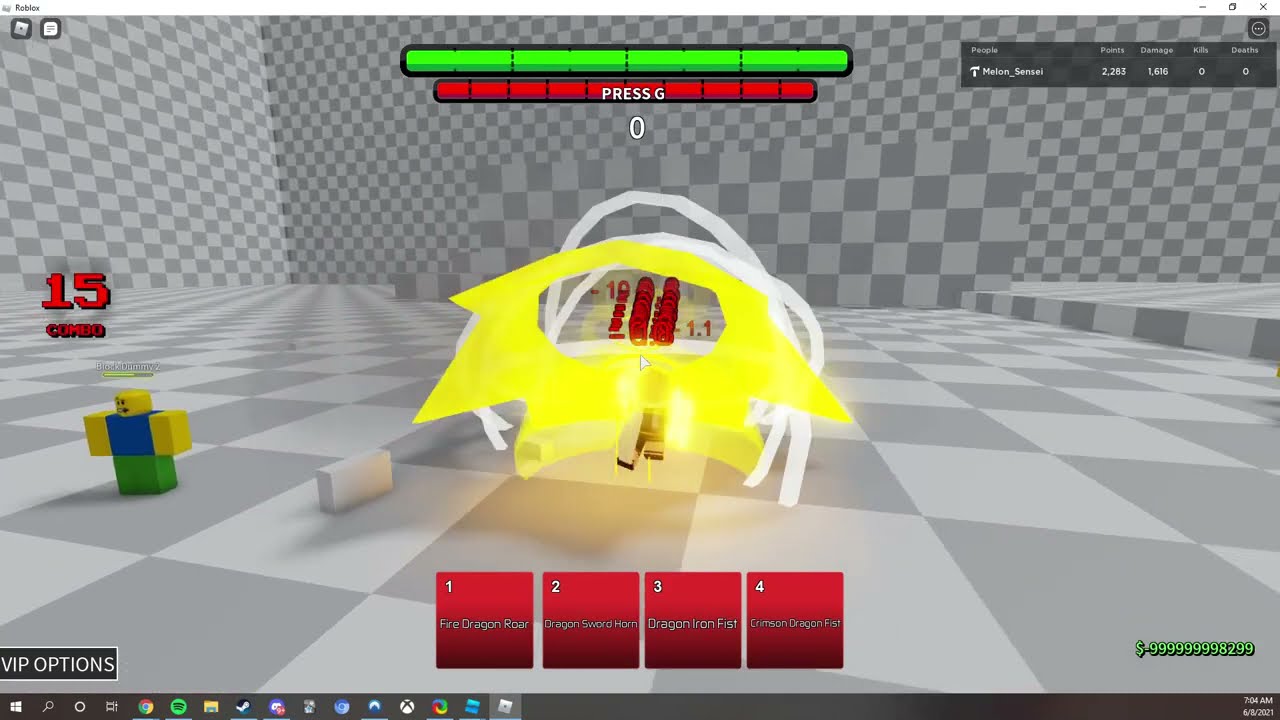Open Google Chrome from the taskbar
The height and width of the screenshot is (720, 1280).
point(146,707)
